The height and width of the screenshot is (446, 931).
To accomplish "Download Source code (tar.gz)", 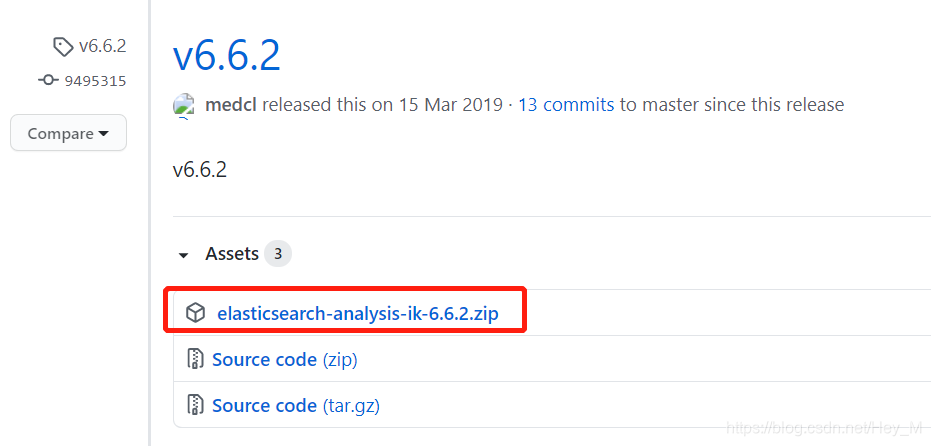I will 296,406.
